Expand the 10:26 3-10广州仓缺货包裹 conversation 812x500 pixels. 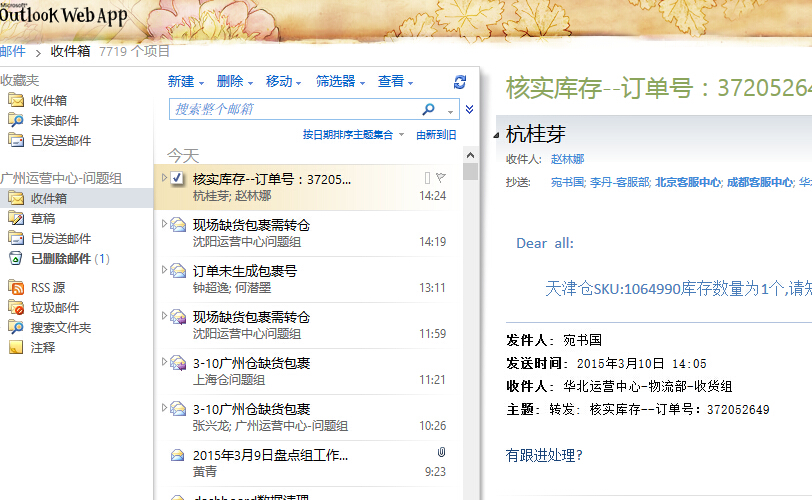tap(164, 408)
